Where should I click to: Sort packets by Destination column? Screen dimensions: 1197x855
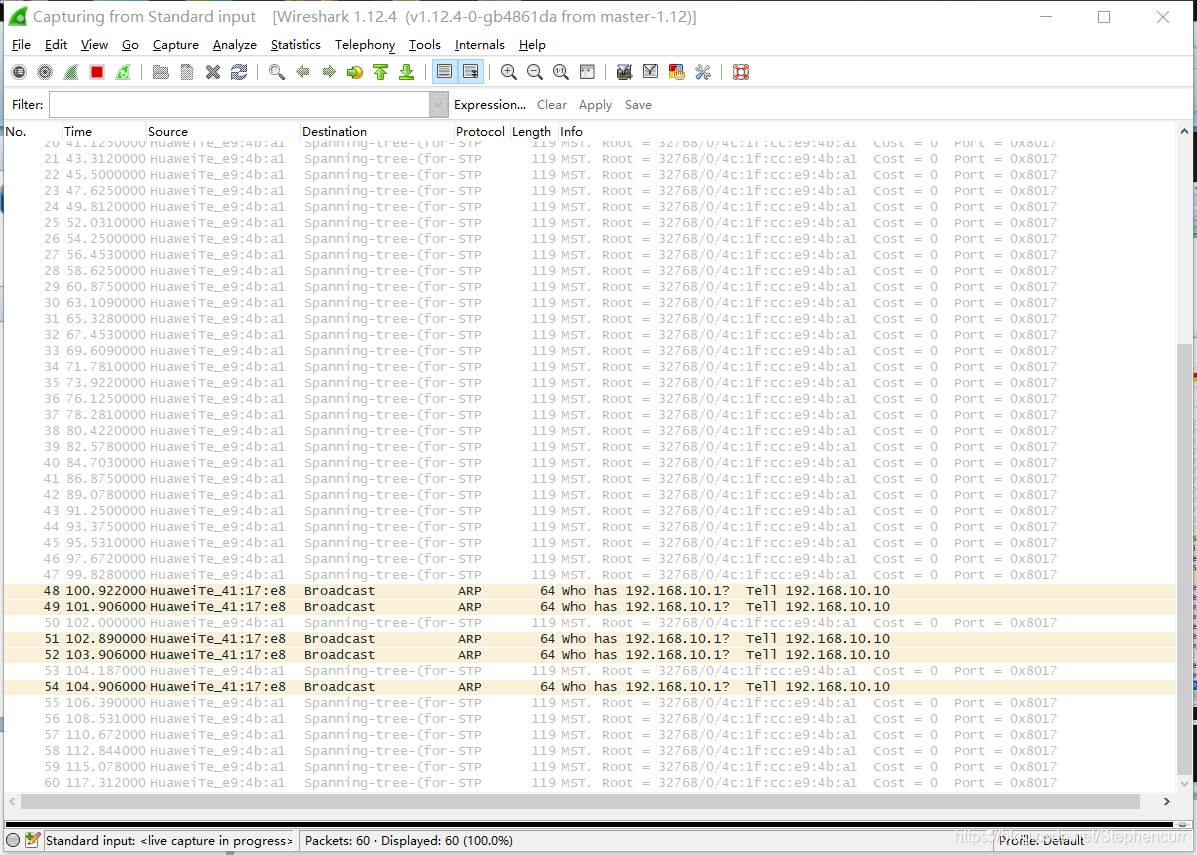point(377,131)
